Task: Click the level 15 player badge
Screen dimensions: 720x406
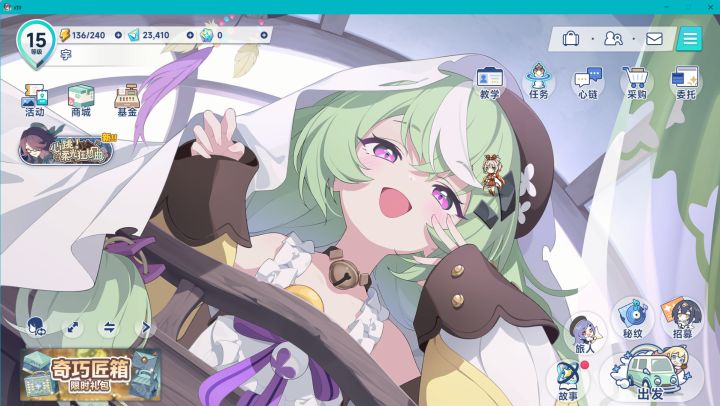Action: tap(36, 44)
